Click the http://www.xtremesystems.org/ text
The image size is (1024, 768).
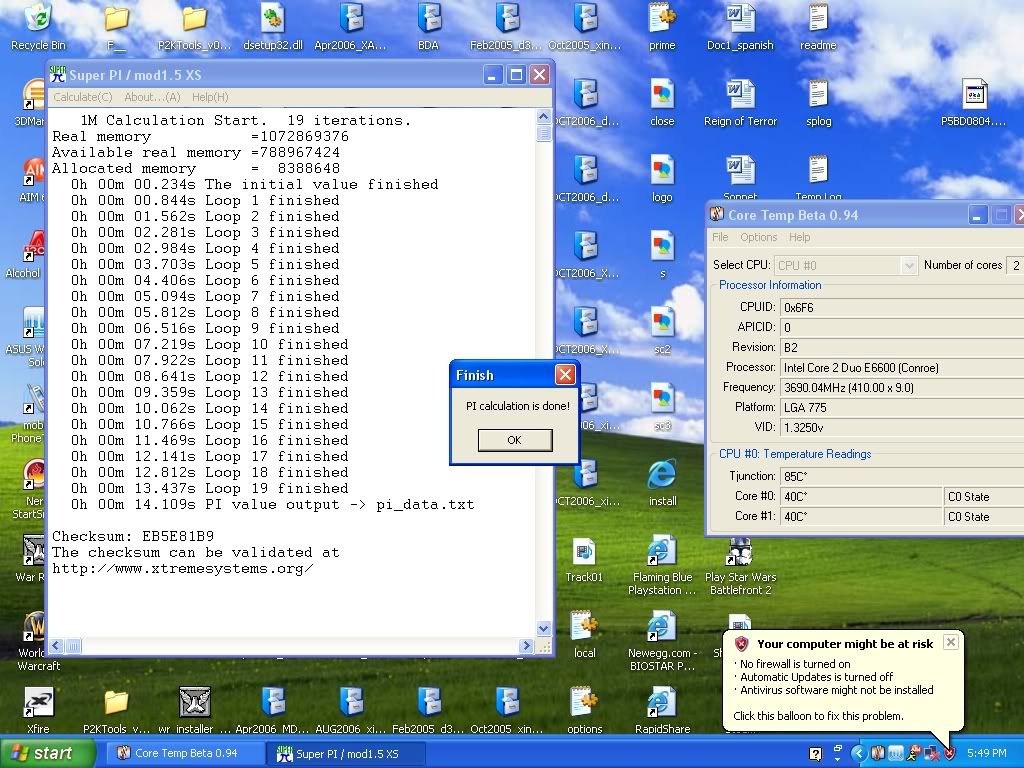182,569
